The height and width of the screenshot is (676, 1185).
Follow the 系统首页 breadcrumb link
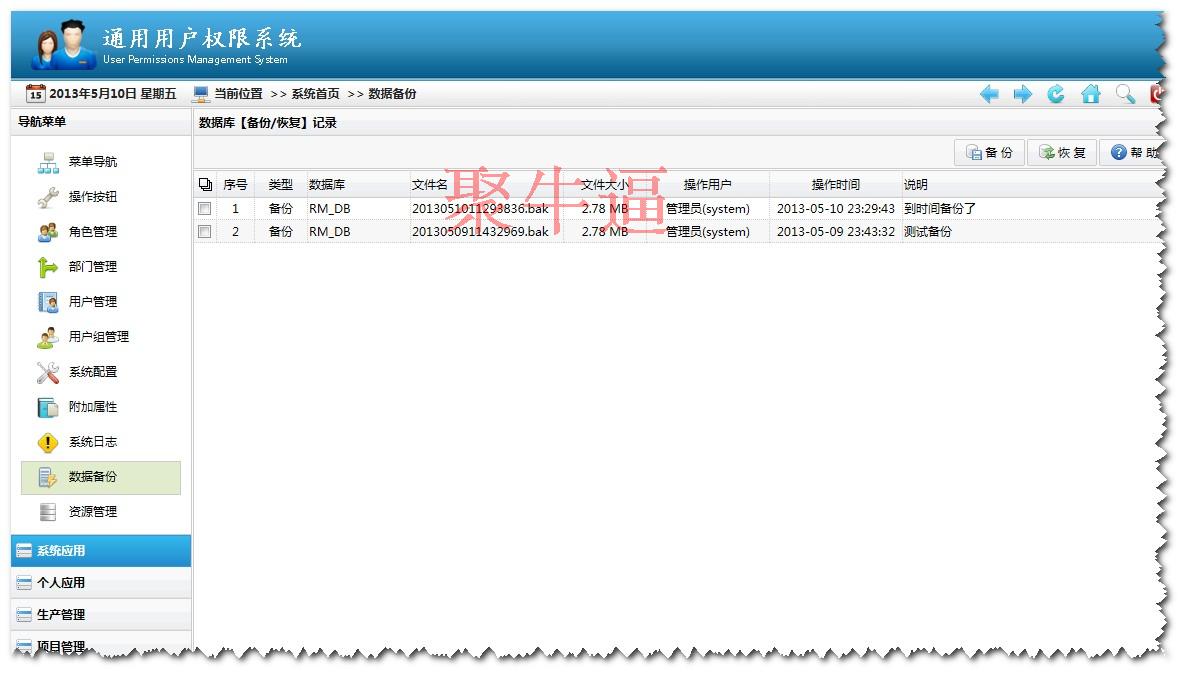pyautogui.click(x=315, y=94)
